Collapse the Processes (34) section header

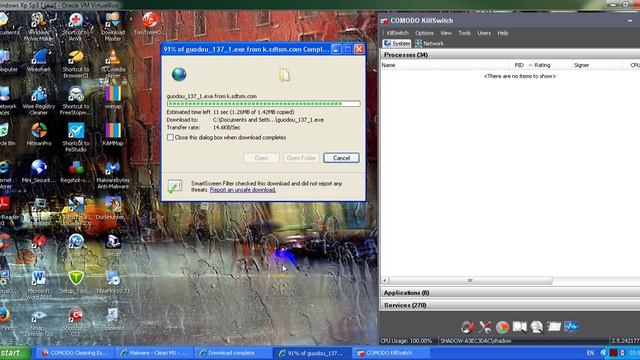click(510, 55)
